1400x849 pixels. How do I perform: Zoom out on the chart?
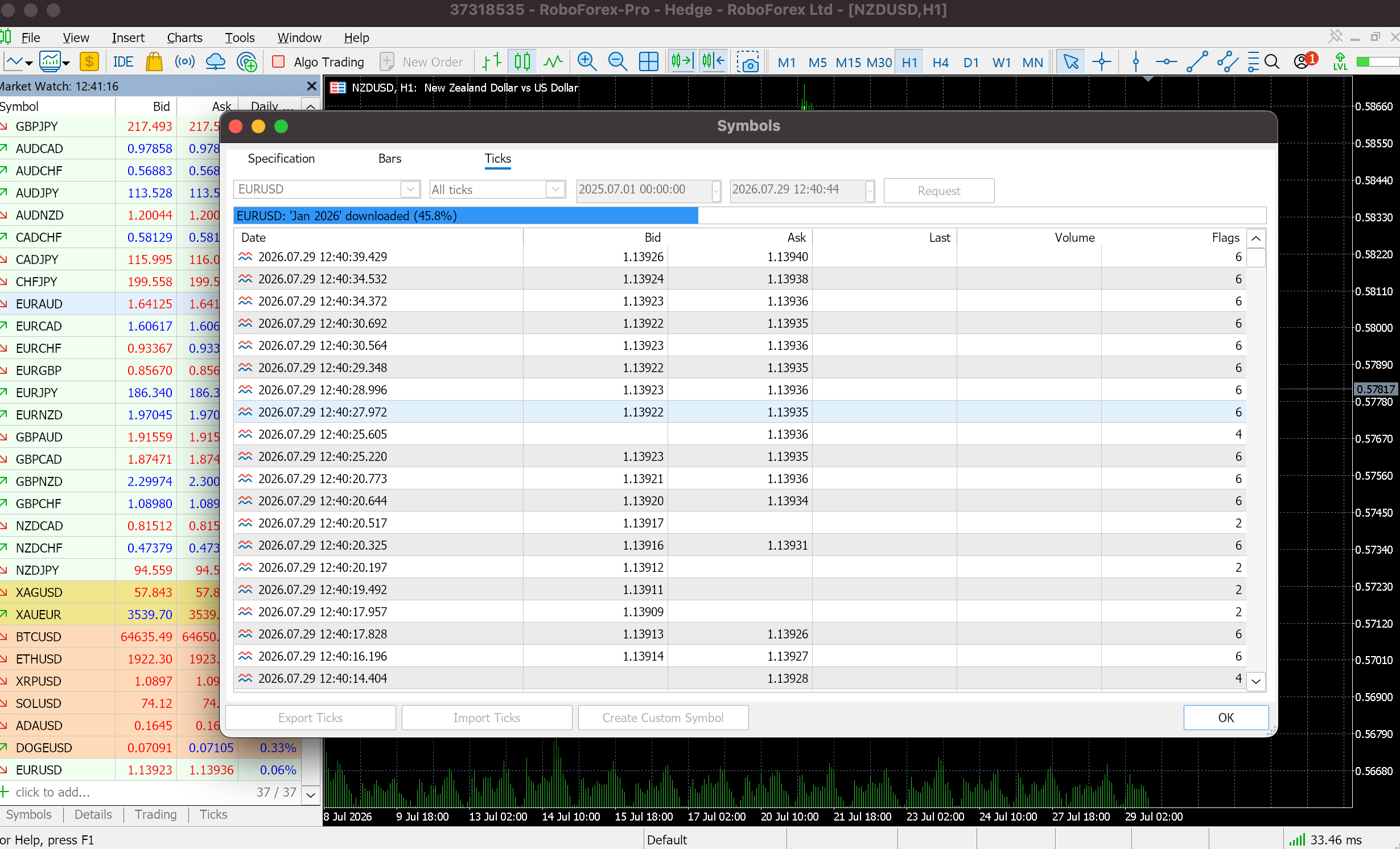click(x=617, y=61)
